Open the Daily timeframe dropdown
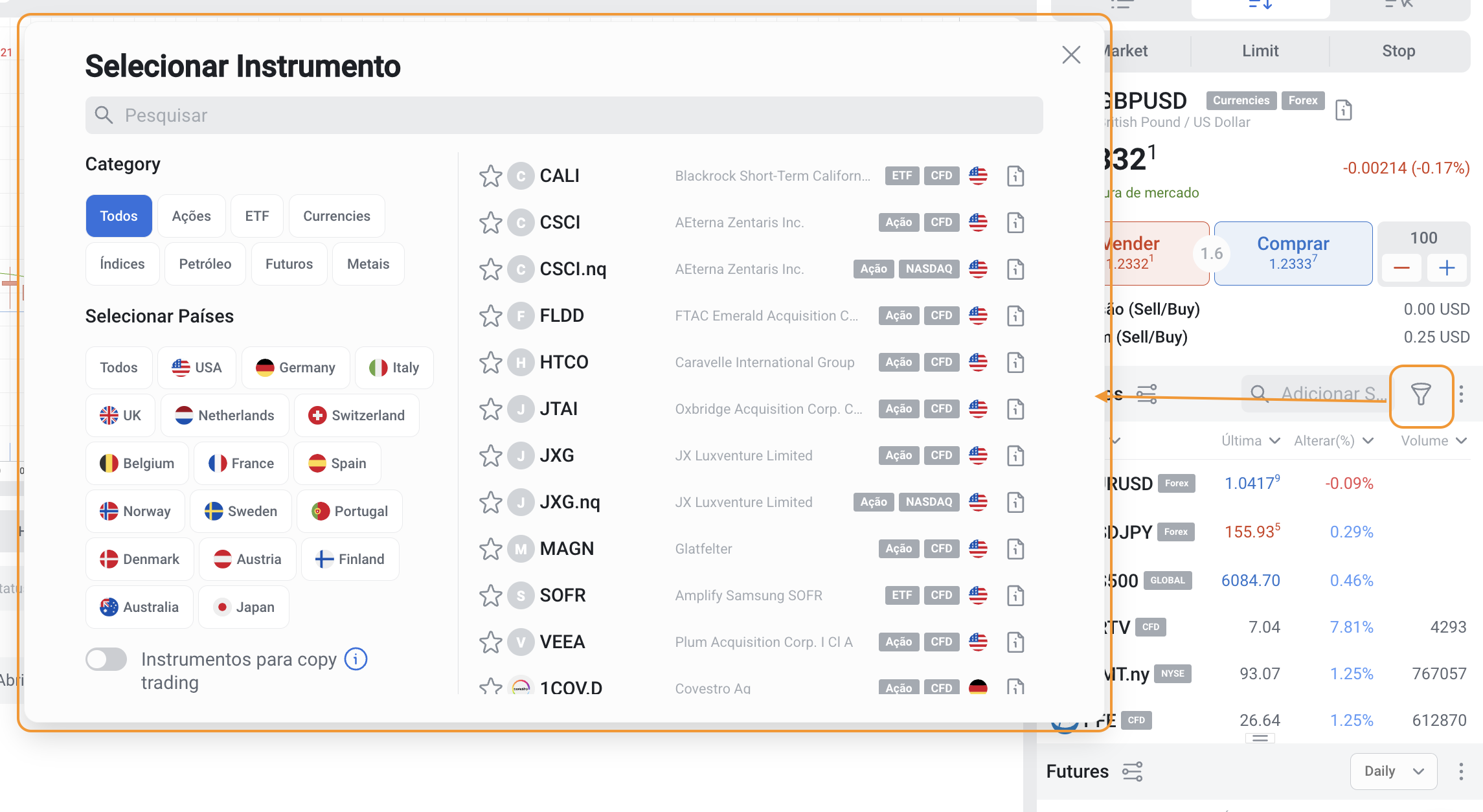The height and width of the screenshot is (812, 1483). click(x=1393, y=771)
